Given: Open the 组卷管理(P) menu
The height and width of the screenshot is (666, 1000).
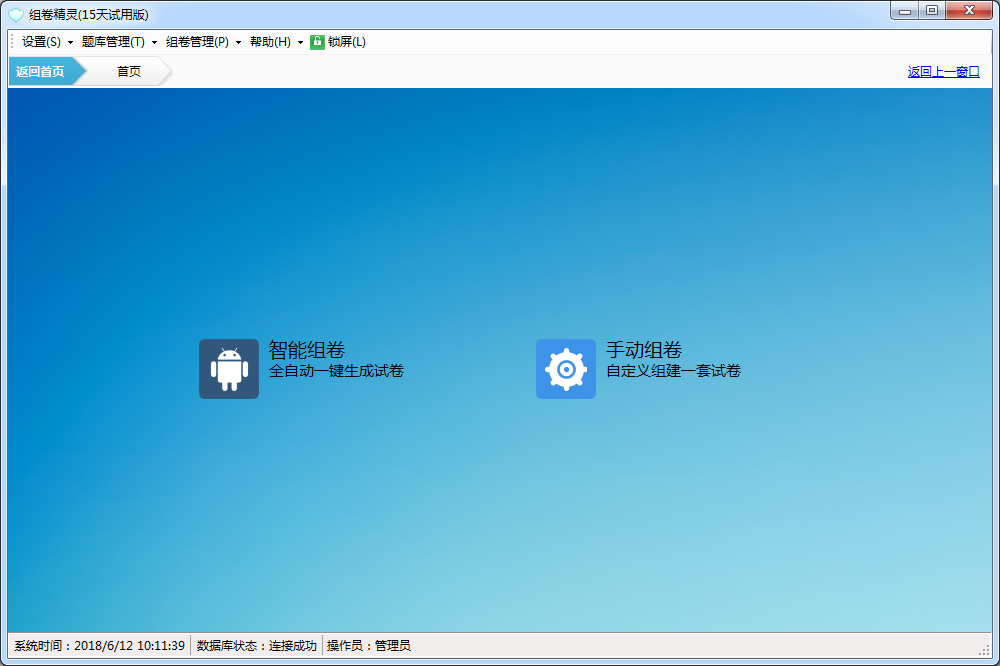Looking at the screenshot, I should click(x=197, y=42).
